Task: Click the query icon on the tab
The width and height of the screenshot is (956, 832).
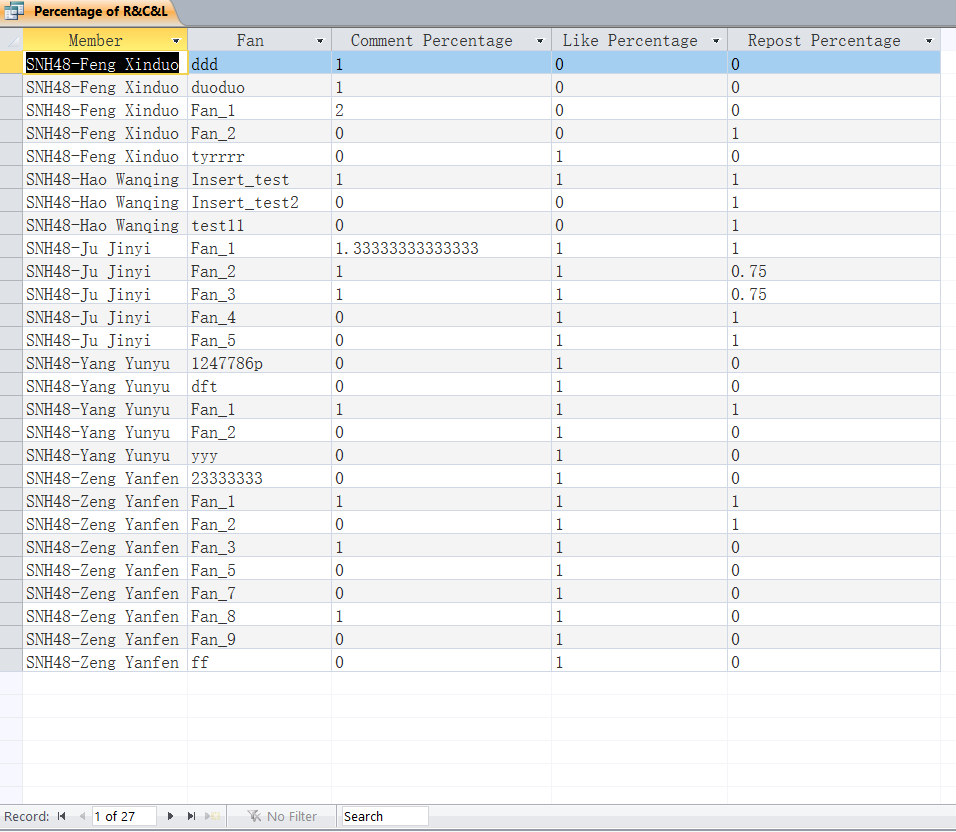Action: 15,11
